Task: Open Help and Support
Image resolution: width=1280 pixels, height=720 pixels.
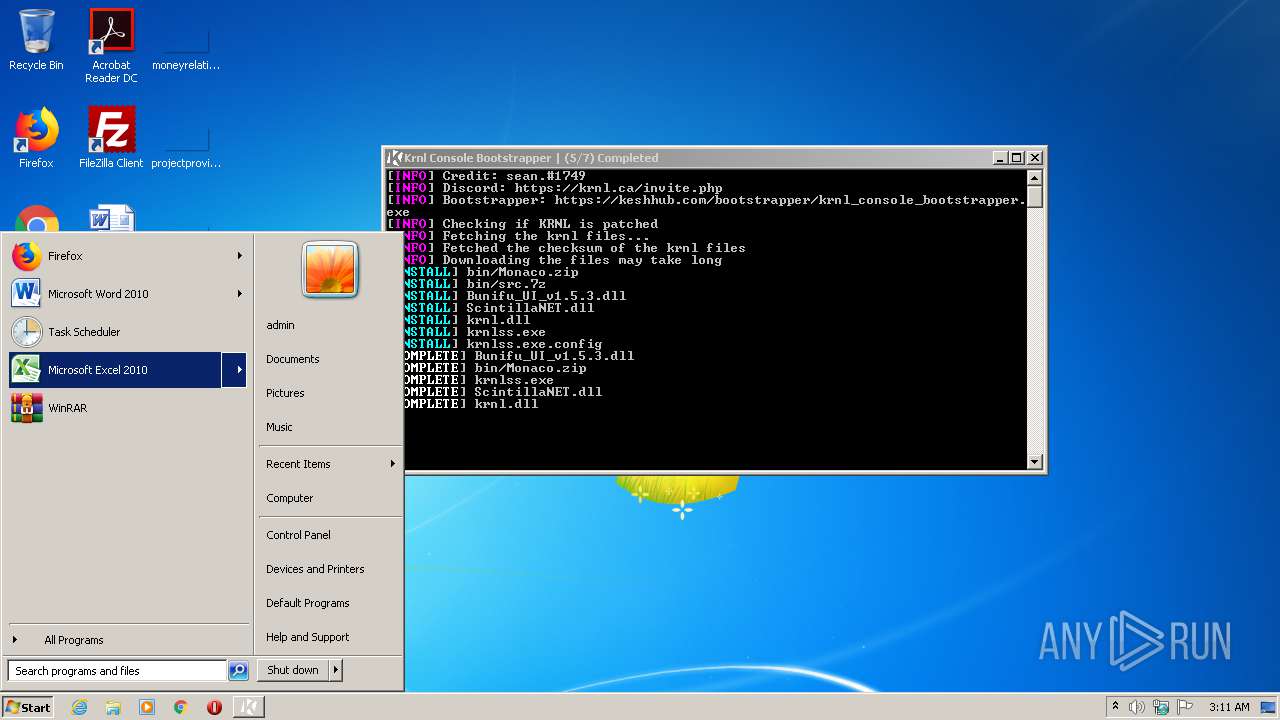Action: (308, 637)
